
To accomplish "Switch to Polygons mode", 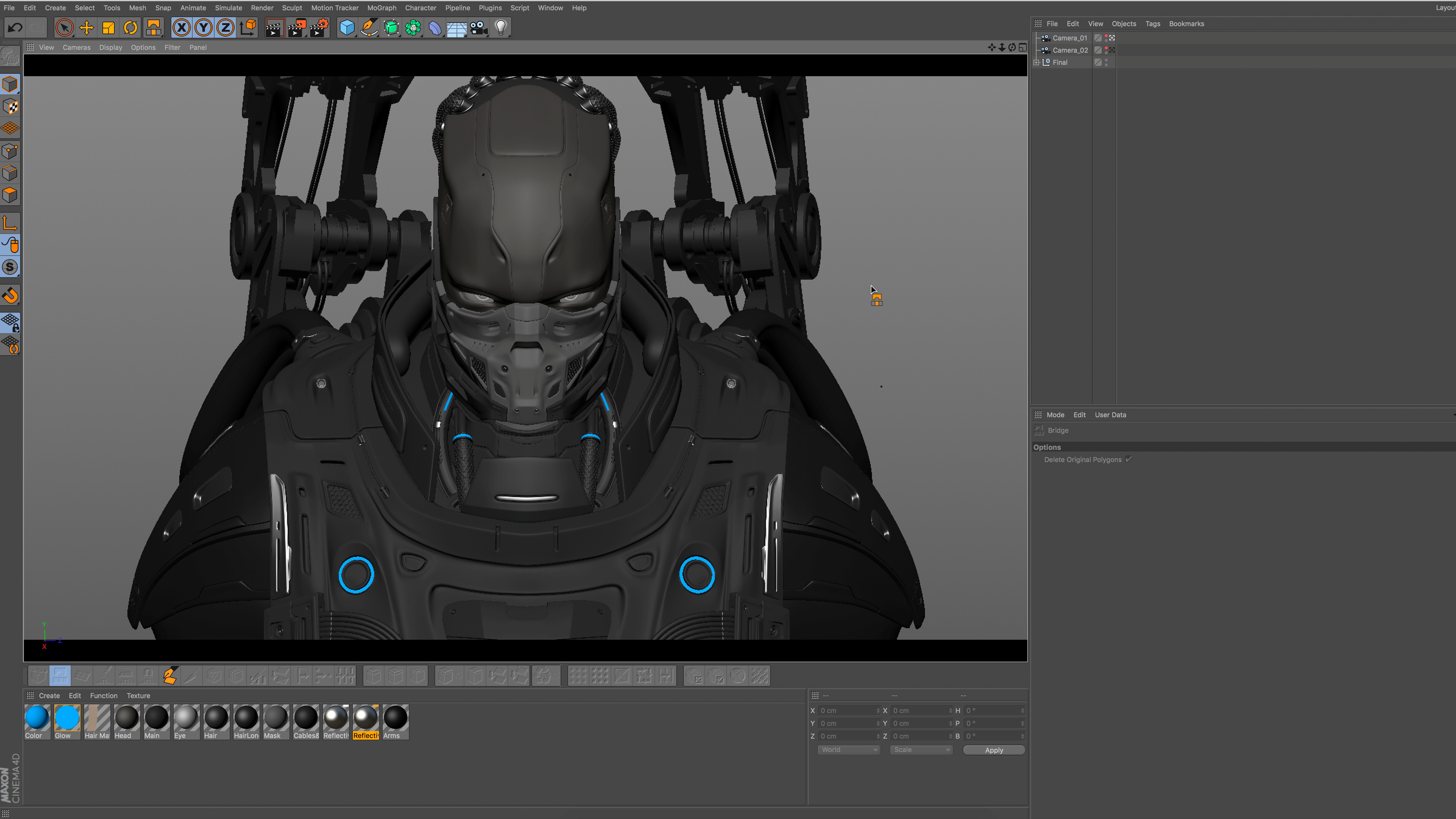I will [10, 195].
